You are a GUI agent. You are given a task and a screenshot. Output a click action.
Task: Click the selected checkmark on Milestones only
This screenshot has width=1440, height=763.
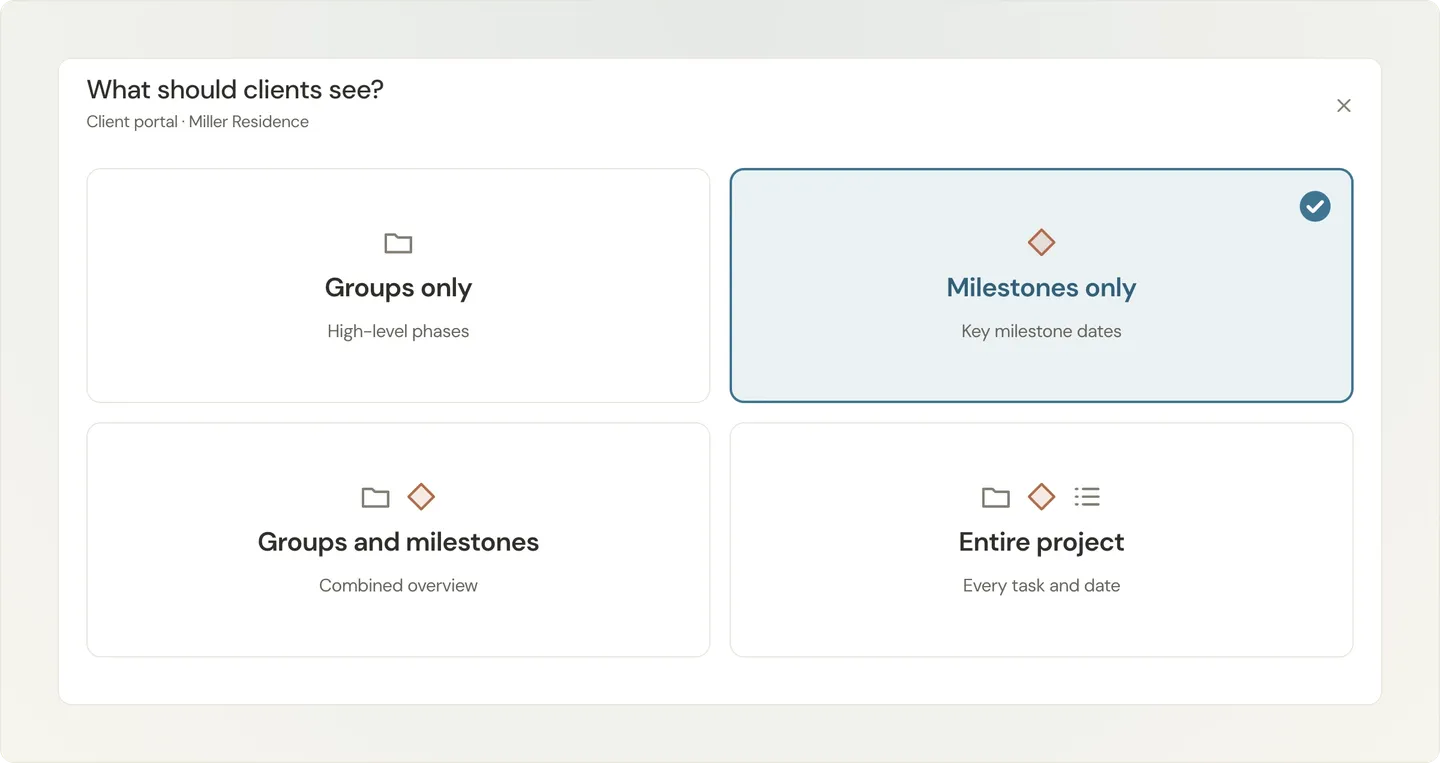tap(1315, 207)
